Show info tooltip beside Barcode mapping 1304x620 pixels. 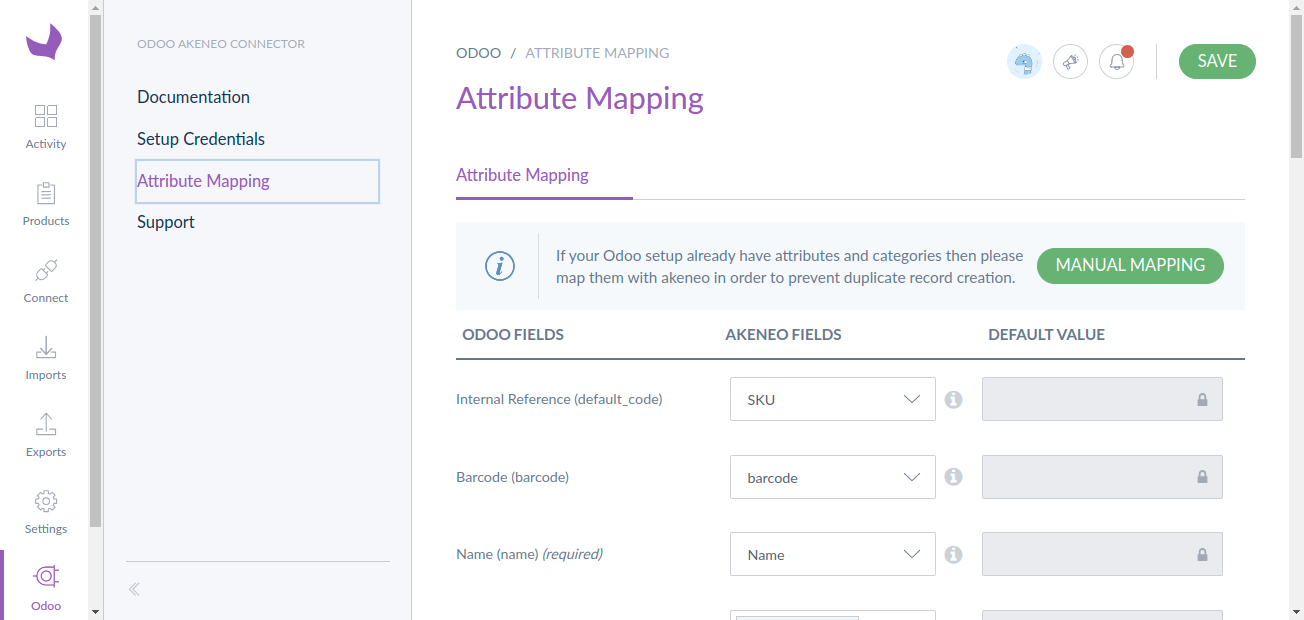click(953, 477)
